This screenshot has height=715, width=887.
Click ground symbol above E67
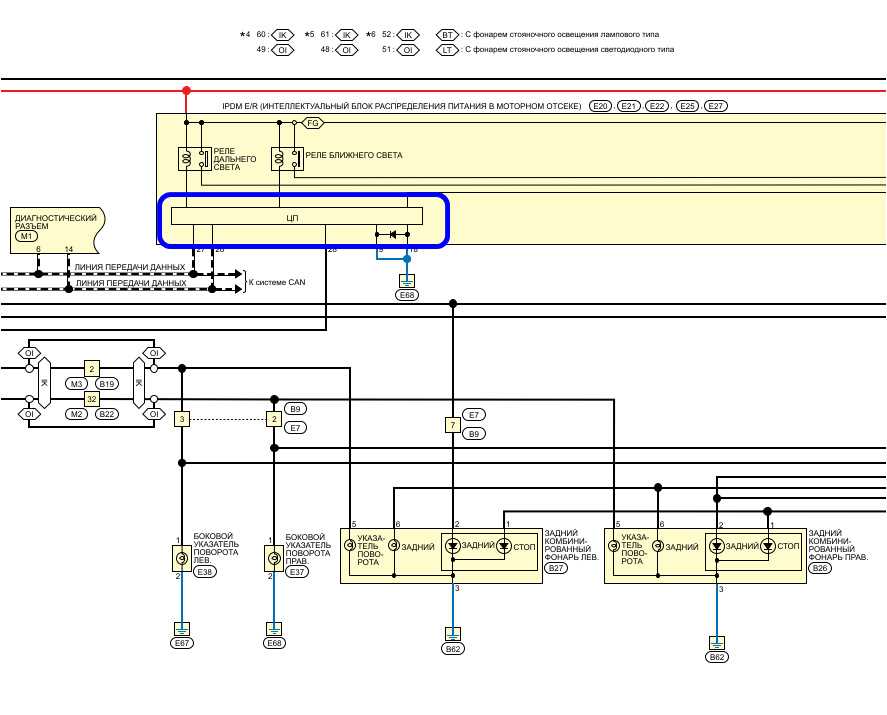click(182, 628)
